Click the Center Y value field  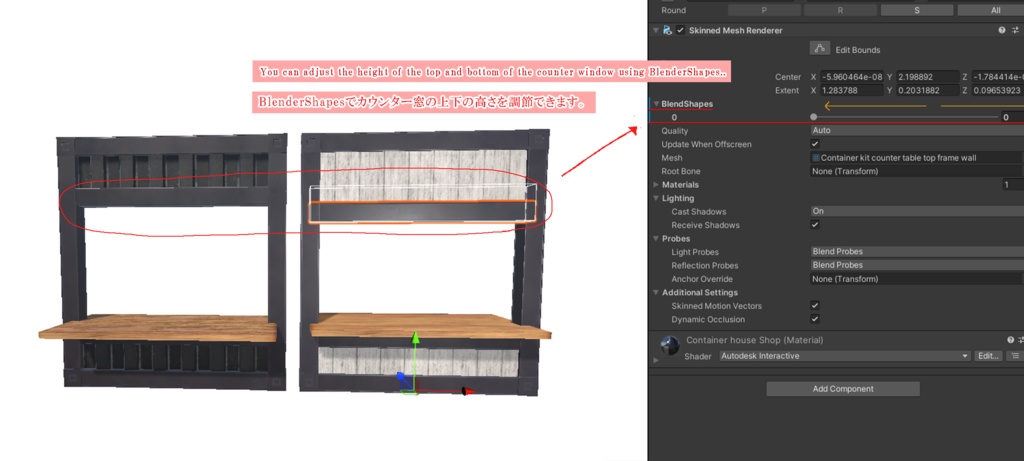coord(927,77)
